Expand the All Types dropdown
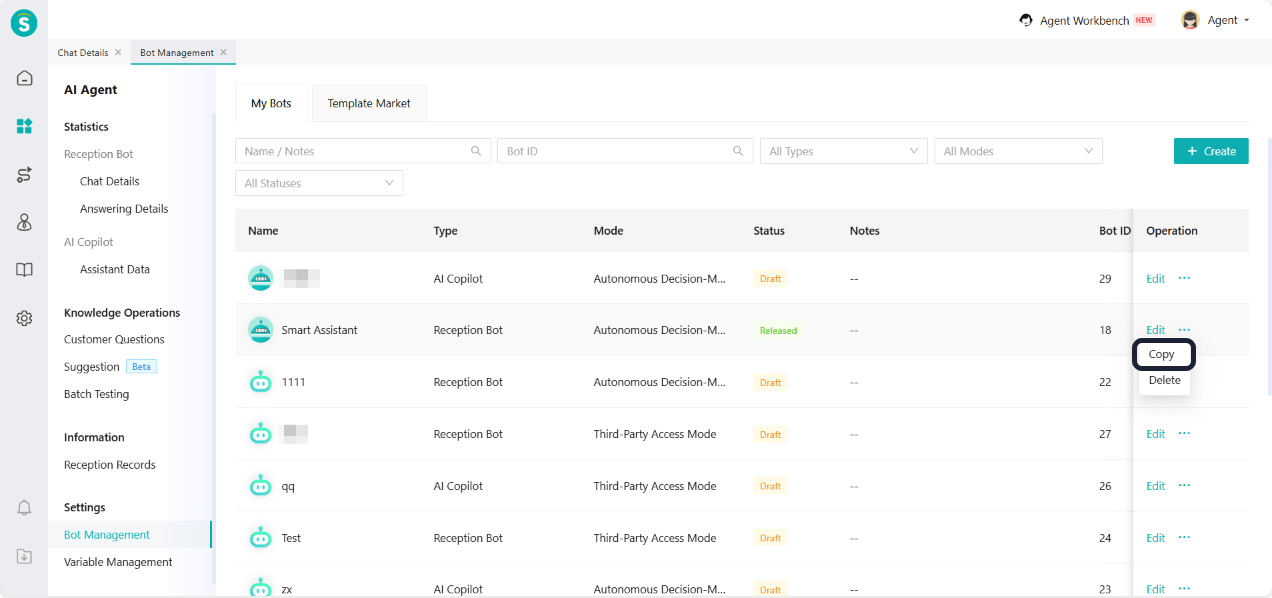Image resolution: width=1272 pixels, height=598 pixels. (843, 151)
